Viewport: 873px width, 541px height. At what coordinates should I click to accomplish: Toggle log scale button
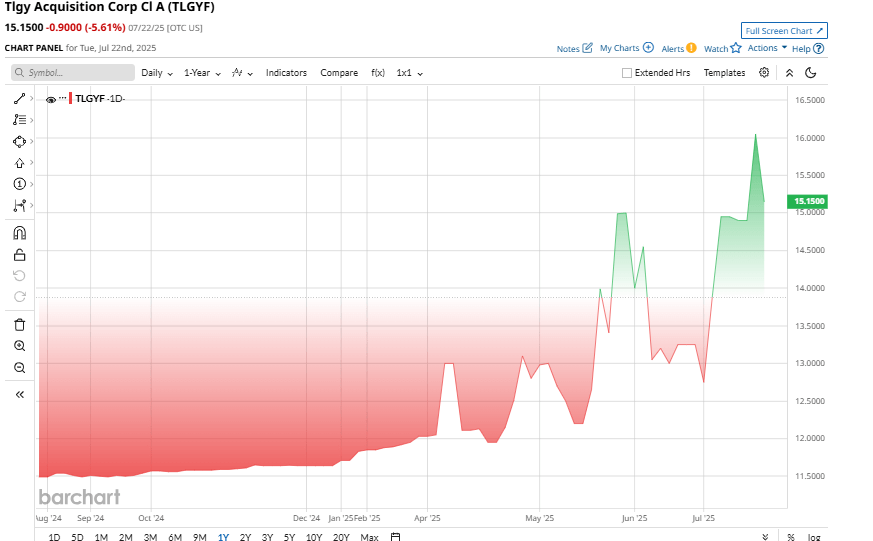814,537
